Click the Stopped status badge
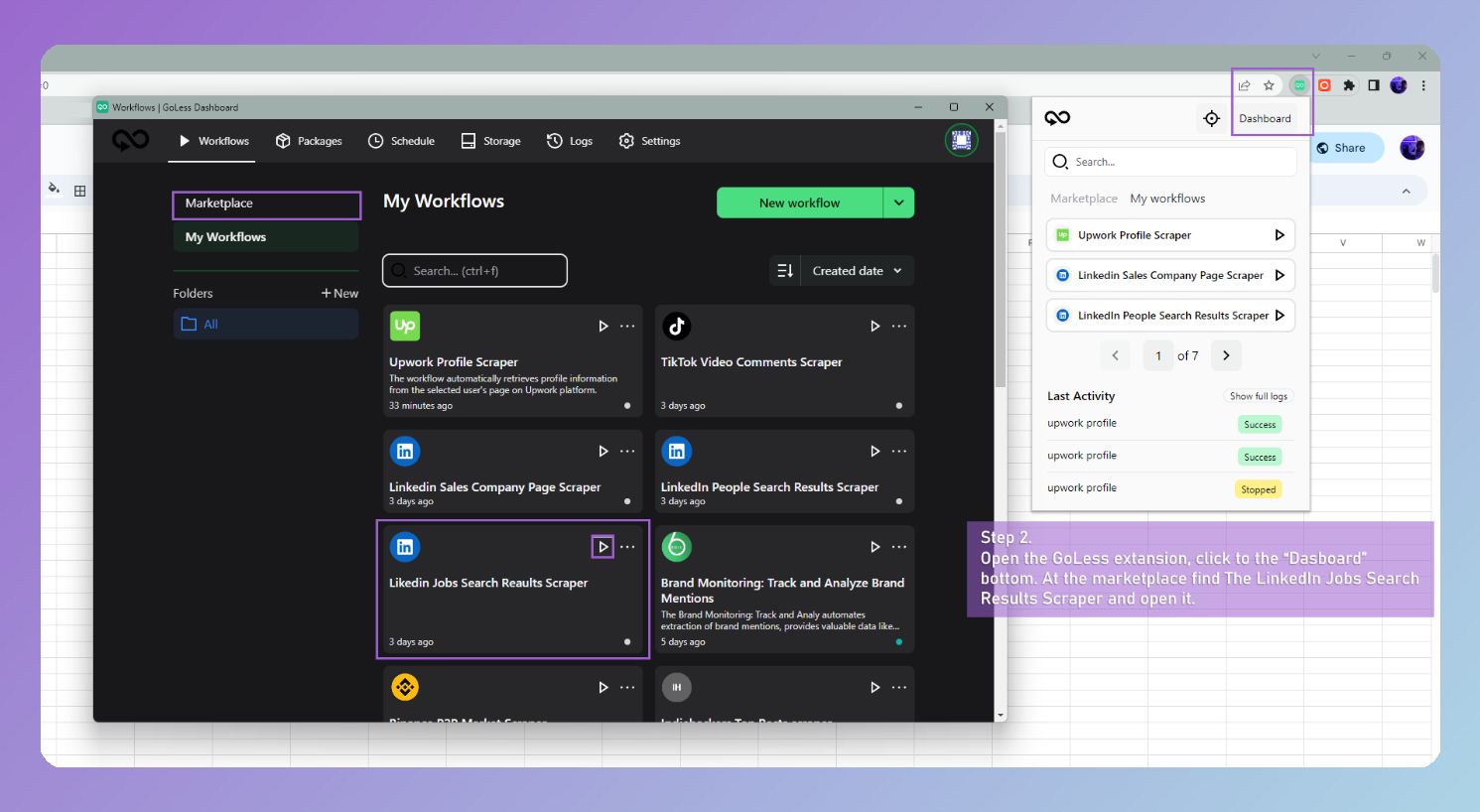The image size is (1480, 812). pos(1258,489)
